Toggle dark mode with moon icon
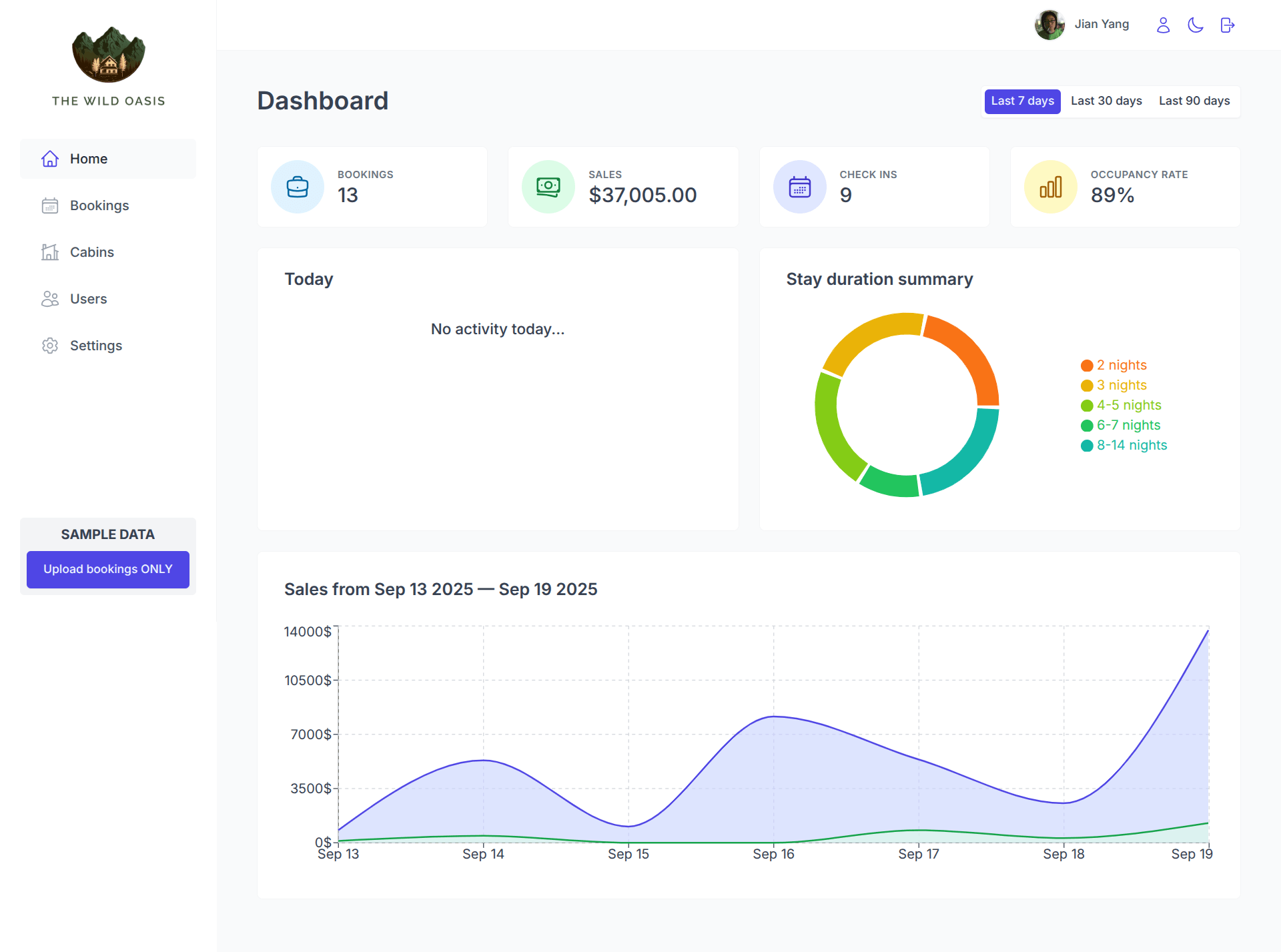Screen dimensions: 1281x952 (x=1195, y=25)
